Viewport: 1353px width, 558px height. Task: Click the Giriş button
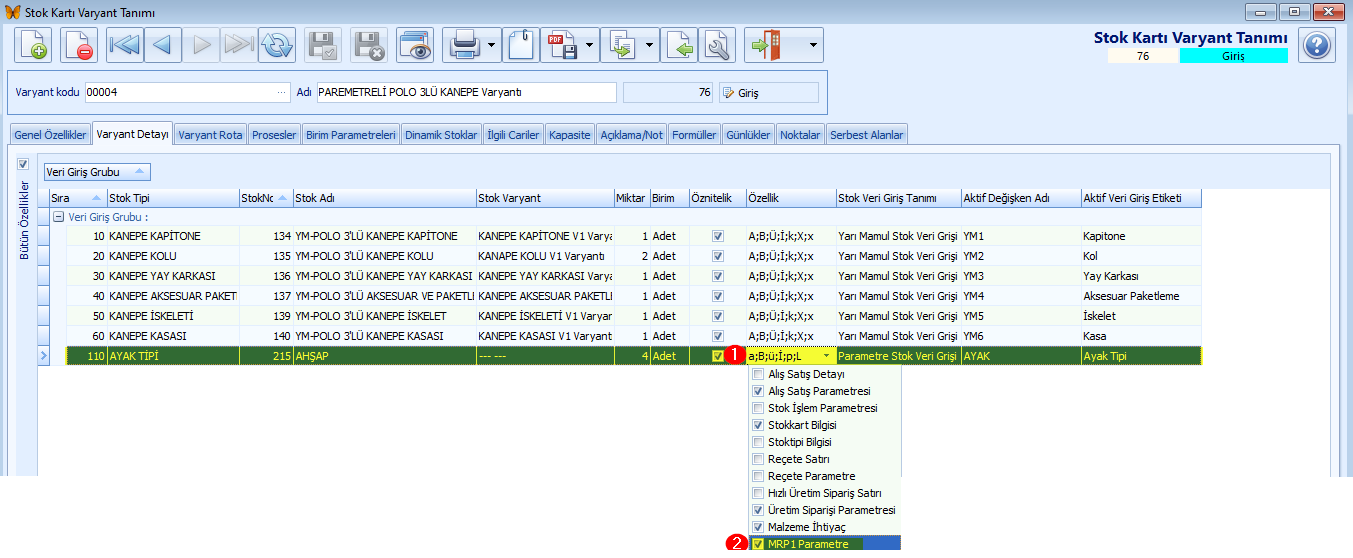coord(768,93)
